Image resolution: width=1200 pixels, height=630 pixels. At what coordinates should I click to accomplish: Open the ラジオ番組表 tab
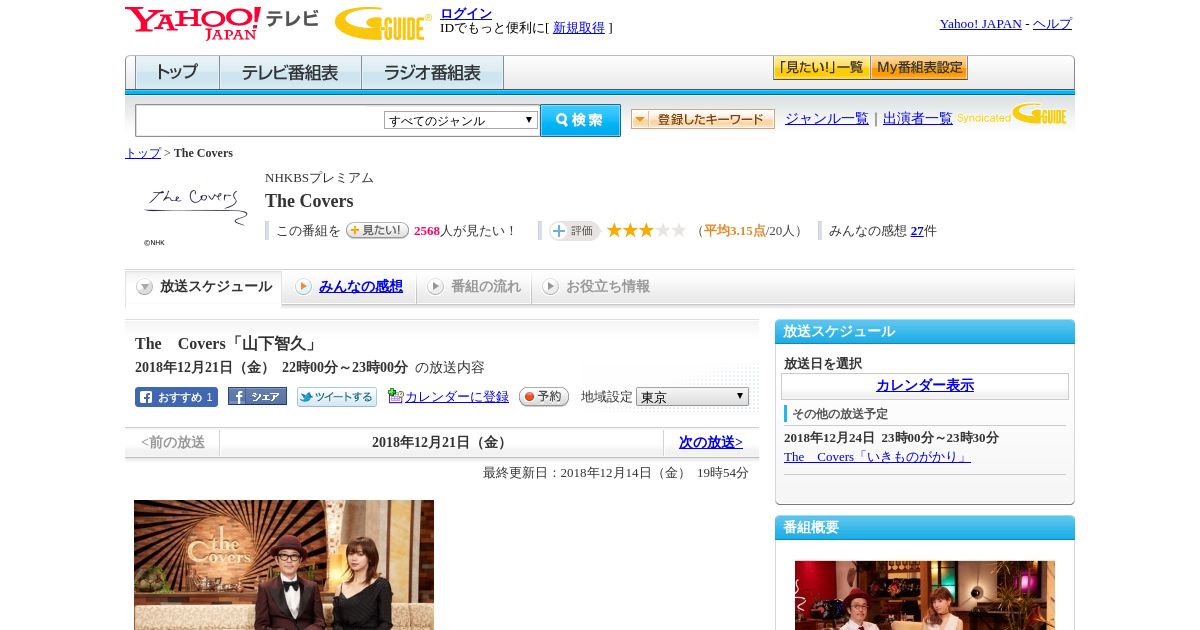coord(432,73)
